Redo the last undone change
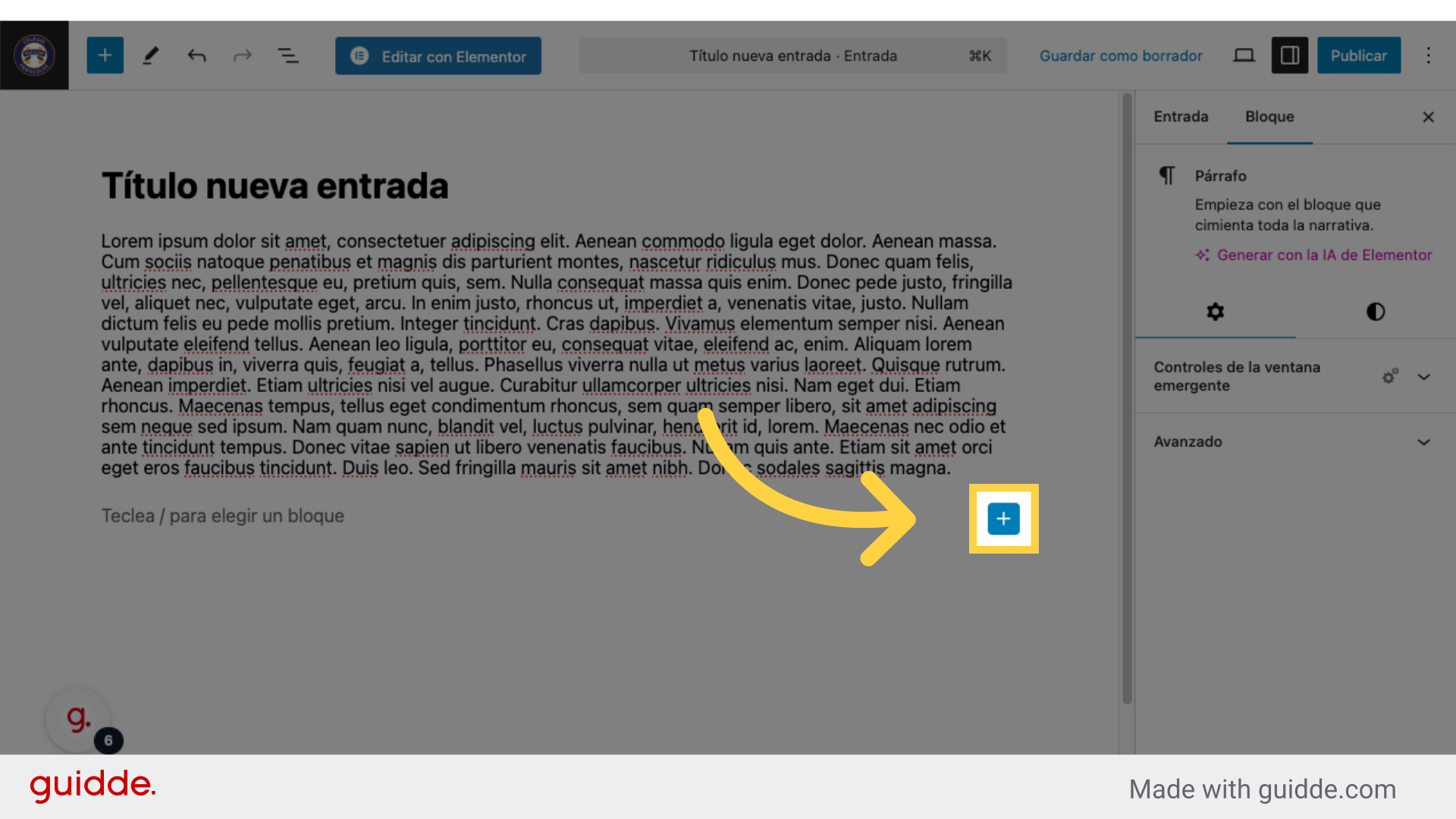The height and width of the screenshot is (819, 1456). click(x=243, y=55)
